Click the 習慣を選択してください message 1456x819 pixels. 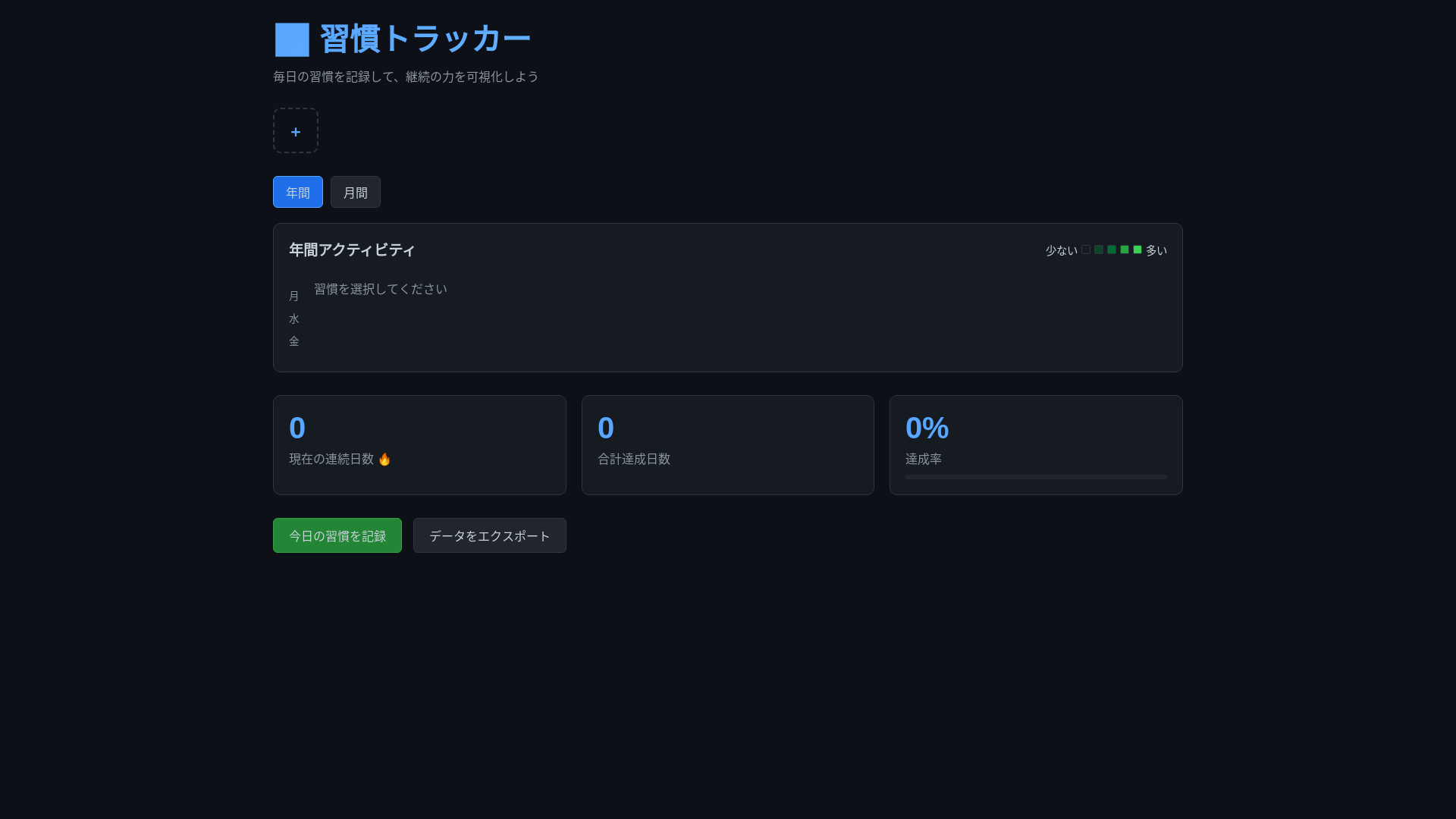(x=381, y=289)
